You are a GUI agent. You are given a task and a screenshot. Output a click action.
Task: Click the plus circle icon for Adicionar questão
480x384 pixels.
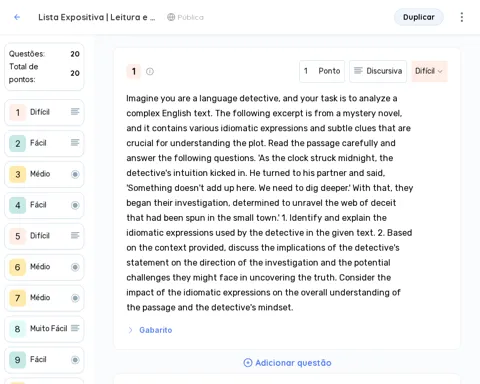(248, 363)
